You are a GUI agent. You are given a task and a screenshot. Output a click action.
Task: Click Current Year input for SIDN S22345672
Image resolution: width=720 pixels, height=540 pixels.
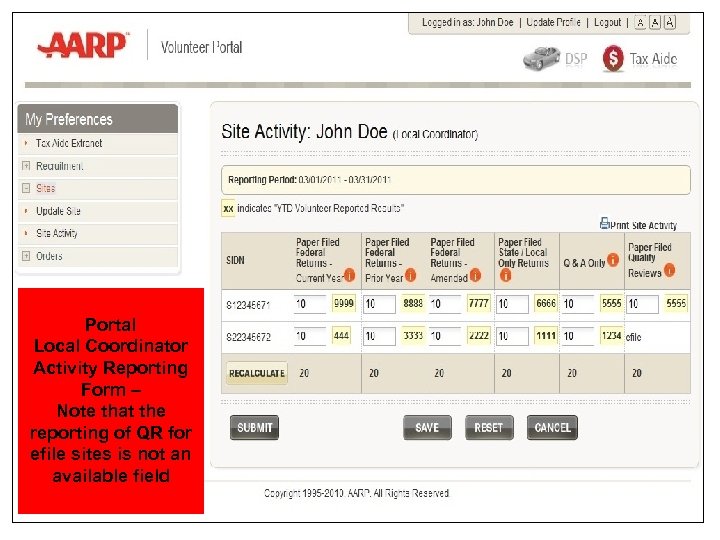[x=310, y=336]
